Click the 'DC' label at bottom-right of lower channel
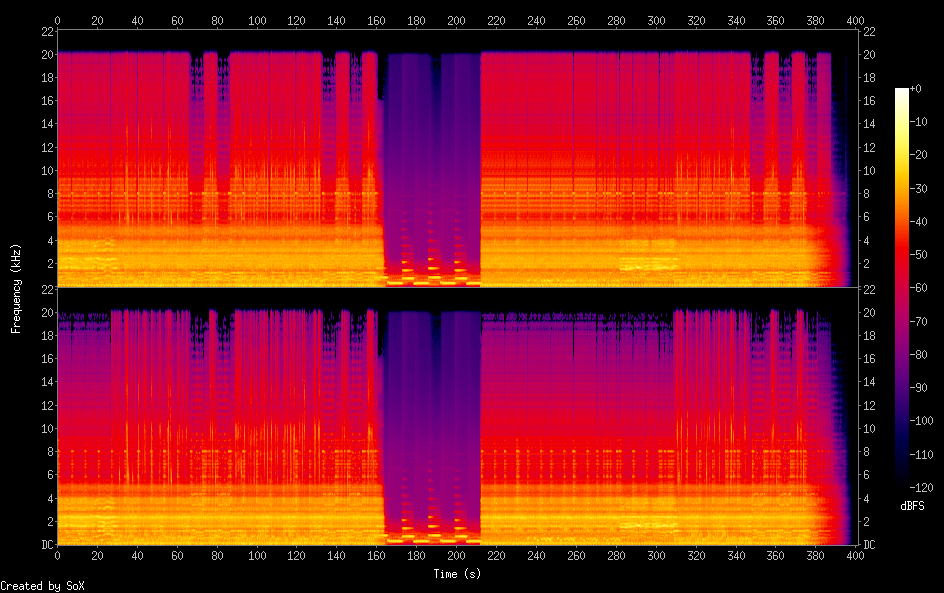Screen dimensions: 944x593 tap(868, 545)
